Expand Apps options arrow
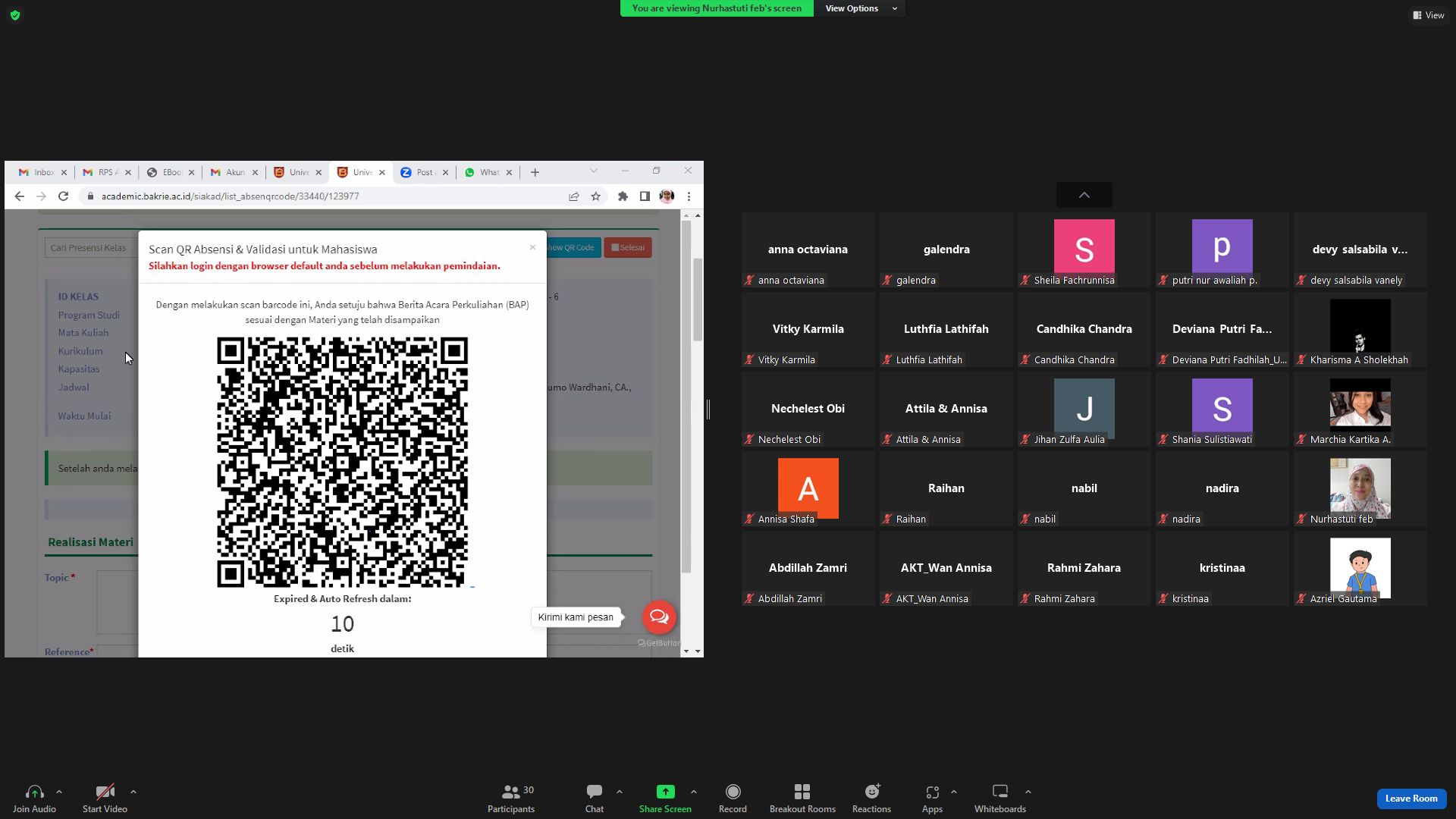 [954, 792]
